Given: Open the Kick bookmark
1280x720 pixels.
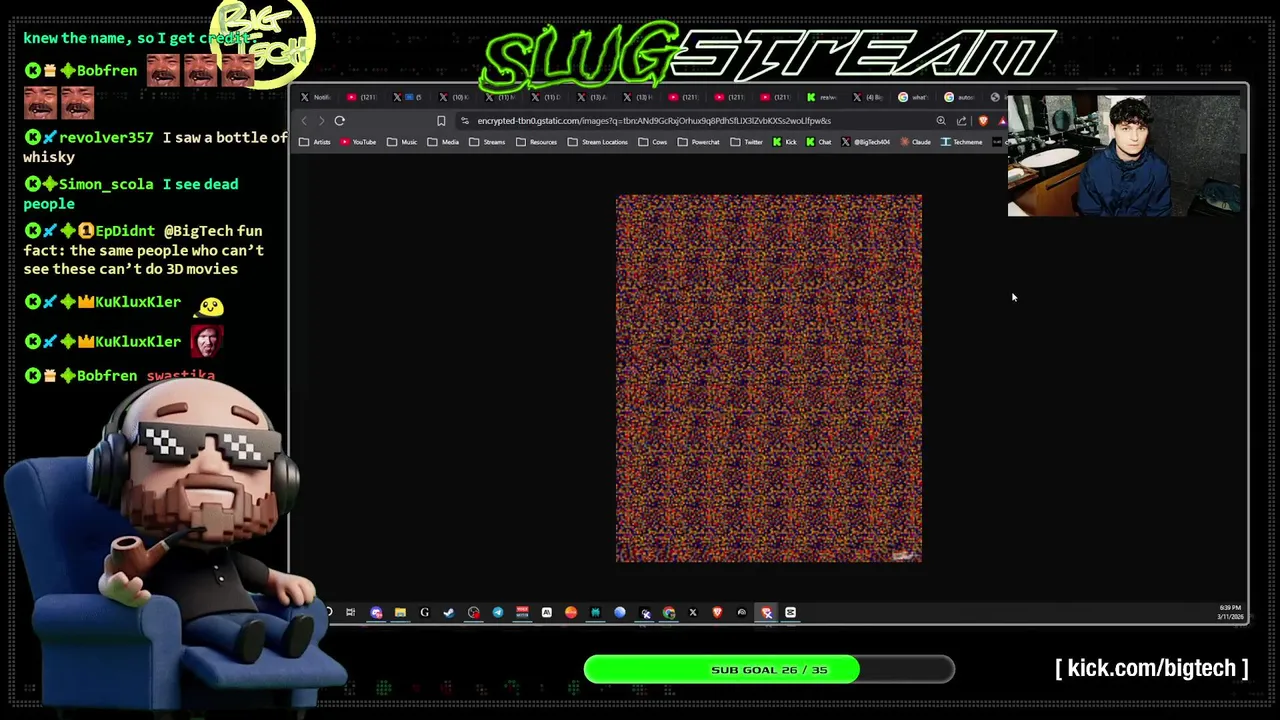Looking at the screenshot, I should tap(784, 142).
